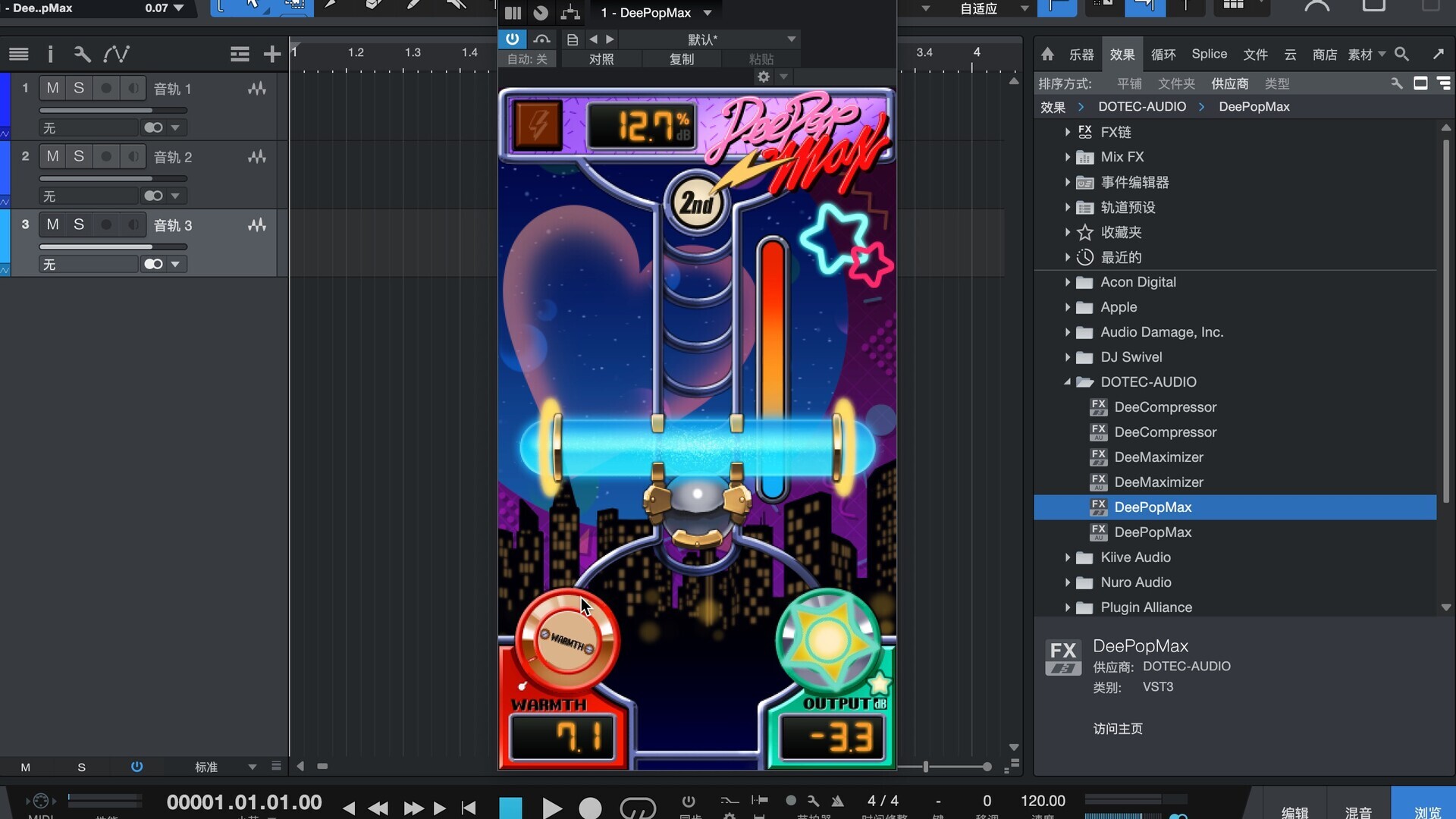Solo 音轨 3
Screen dimensions: 1456x819
tap(79, 224)
